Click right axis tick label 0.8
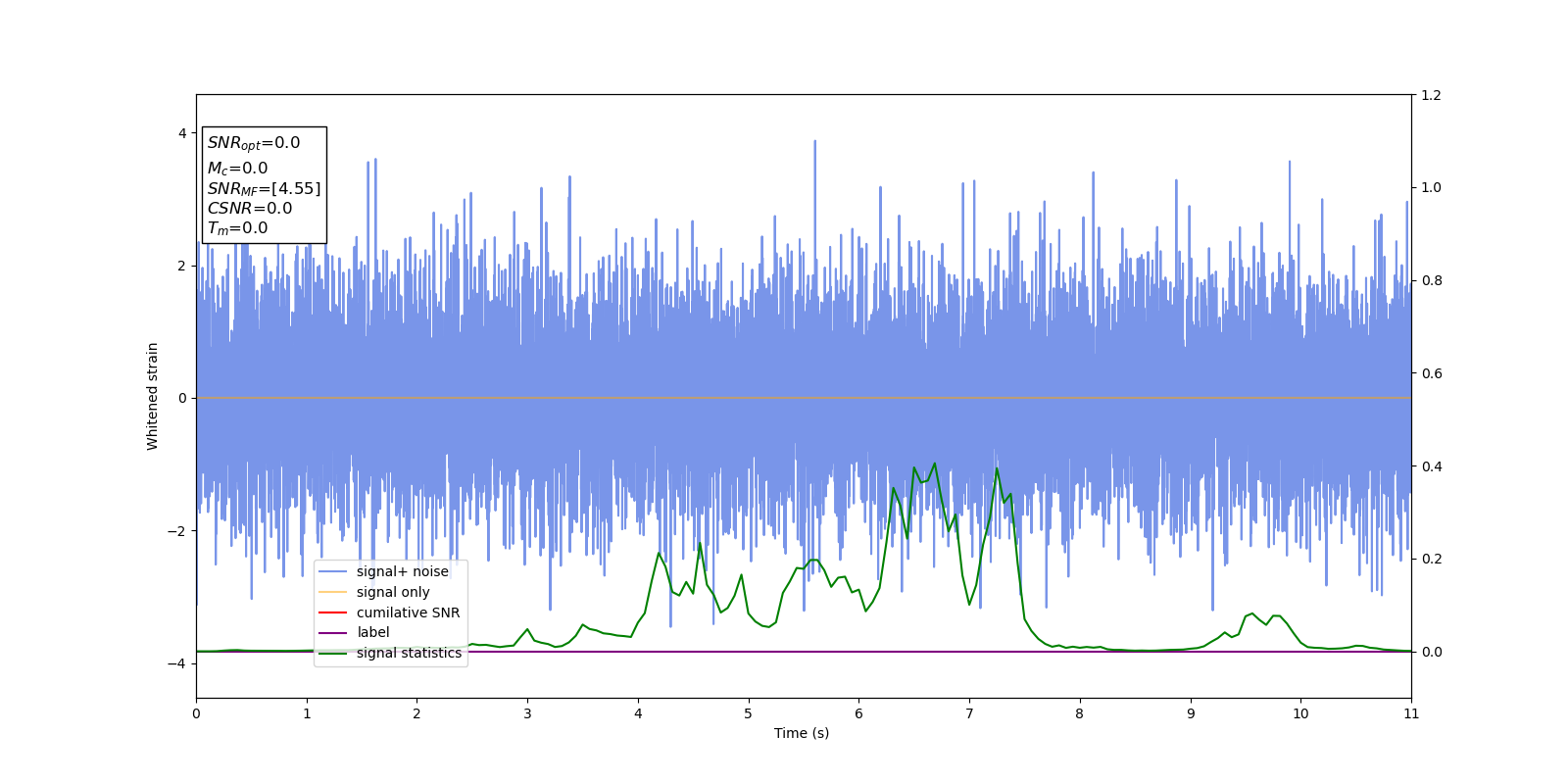Viewport: 1568px width, 784px height. [x=1431, y=280]
